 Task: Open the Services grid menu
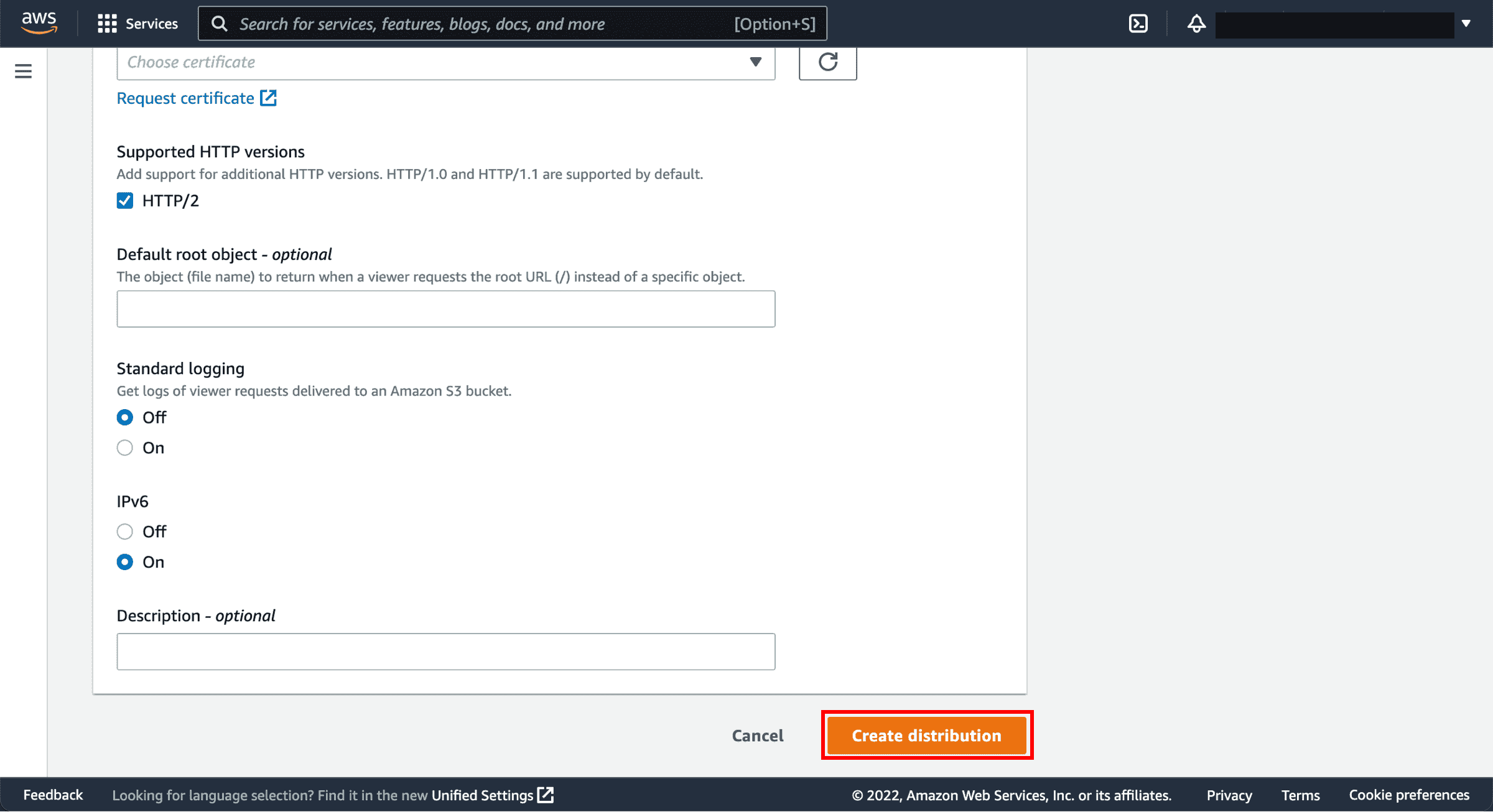137,24
